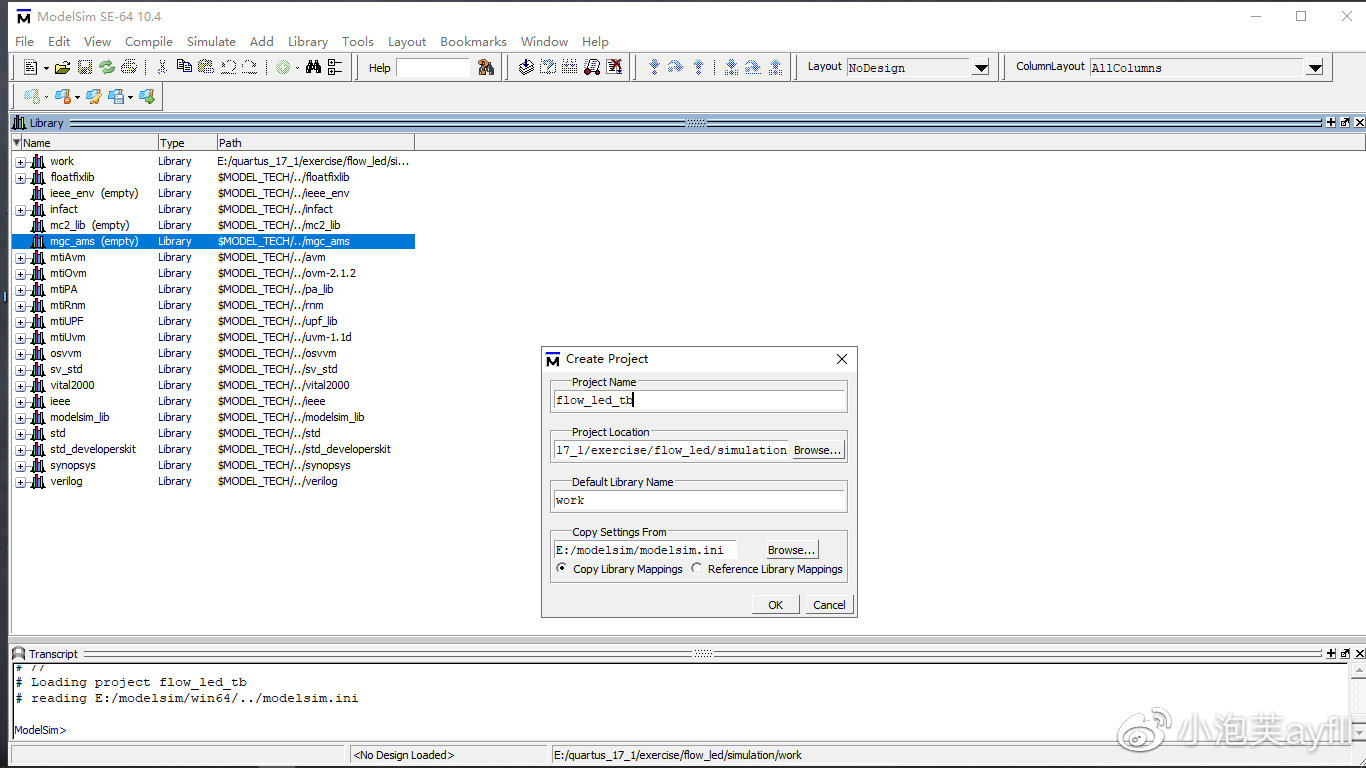Click the Paste toolbar icon

coord(206,67)
